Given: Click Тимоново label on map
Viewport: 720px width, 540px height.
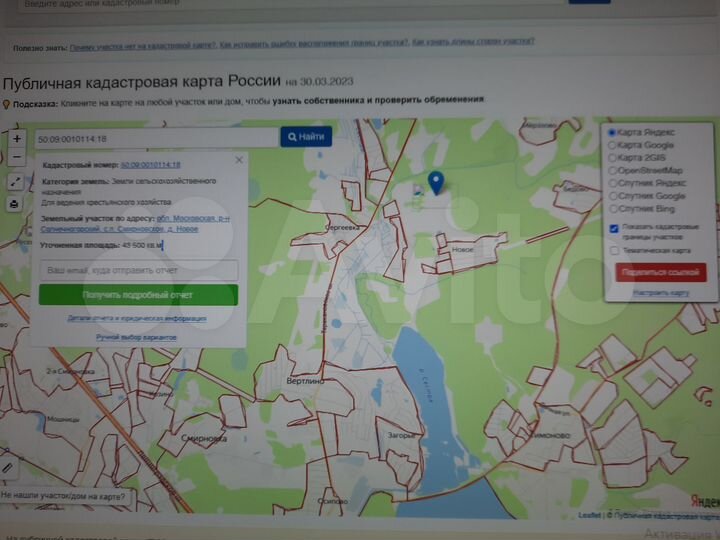Looking at the screenshot, I should [549, 435].
